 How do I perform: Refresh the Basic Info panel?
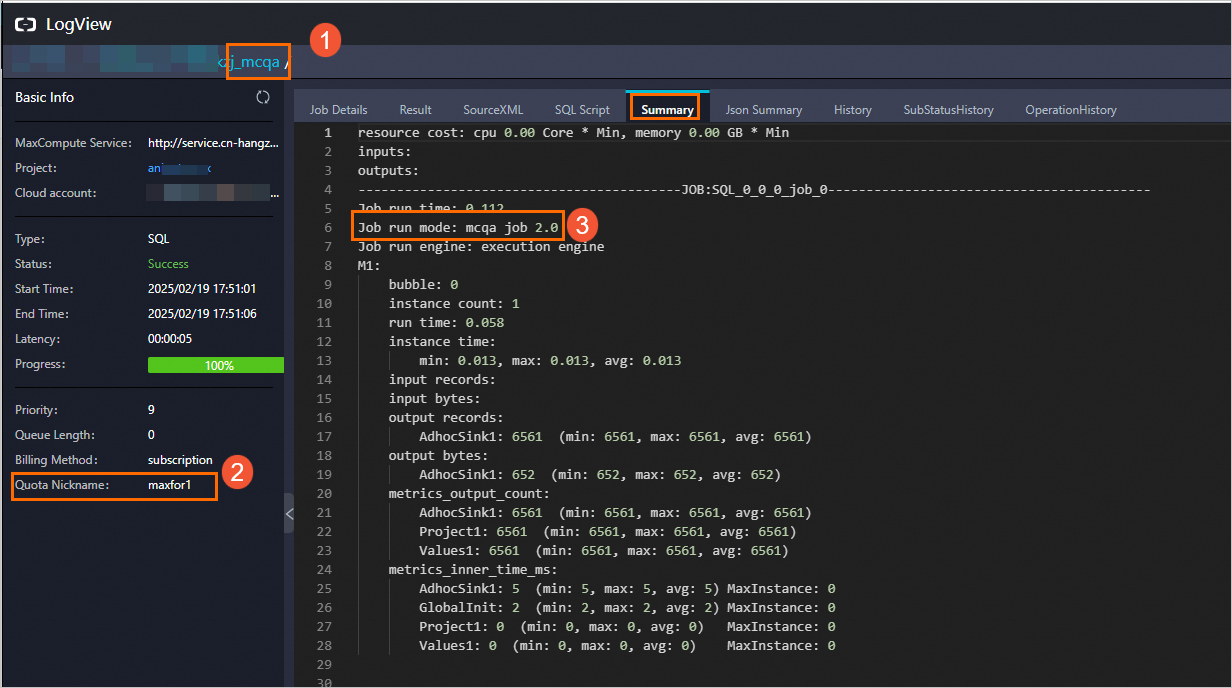(263, 97)
